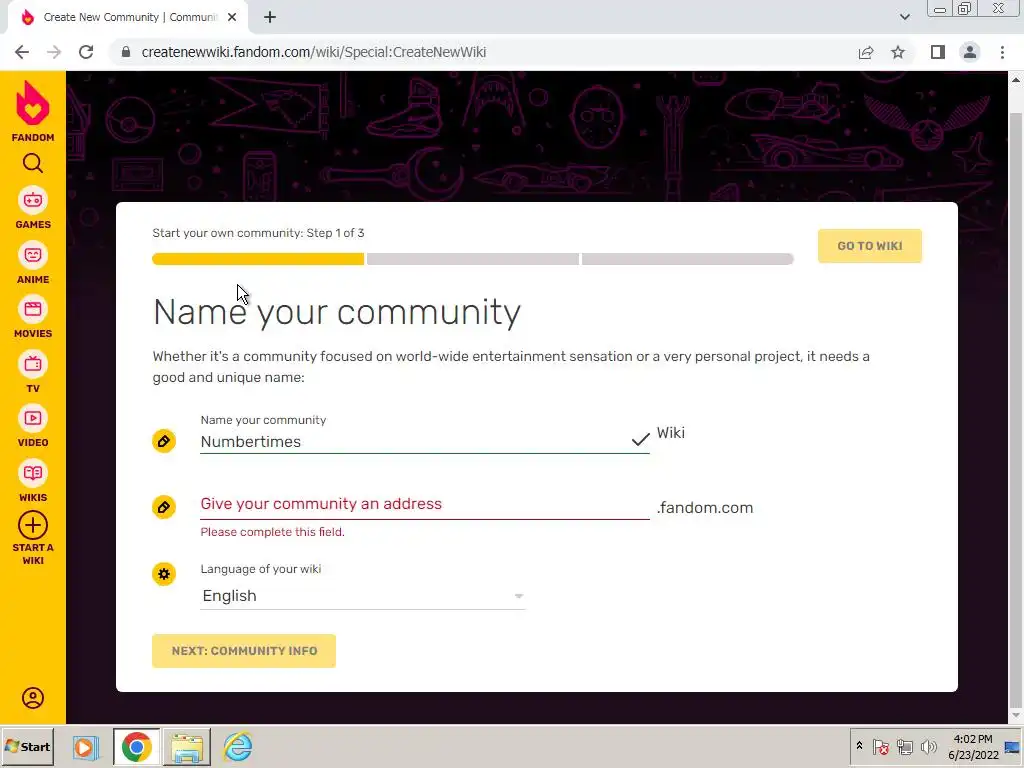Image resolution: width=1024 pixels, height=768 pixels.
Task: Go back with the browser back arrow
Action: click(22, 52)
